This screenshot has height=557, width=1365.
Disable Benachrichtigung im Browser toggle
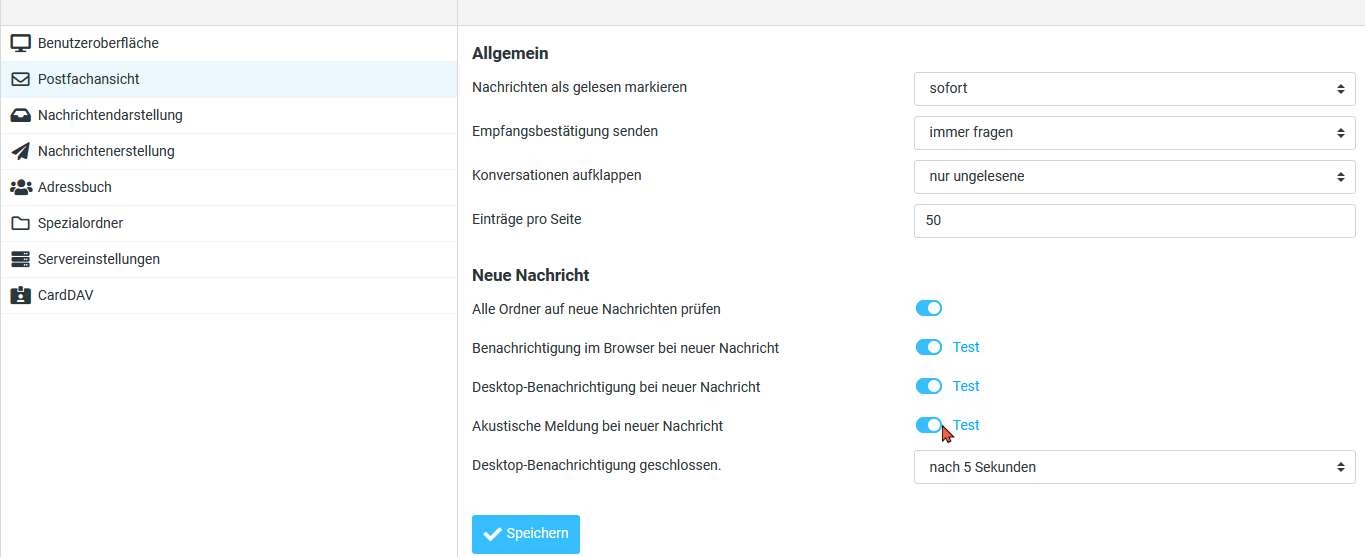(929, 347)
